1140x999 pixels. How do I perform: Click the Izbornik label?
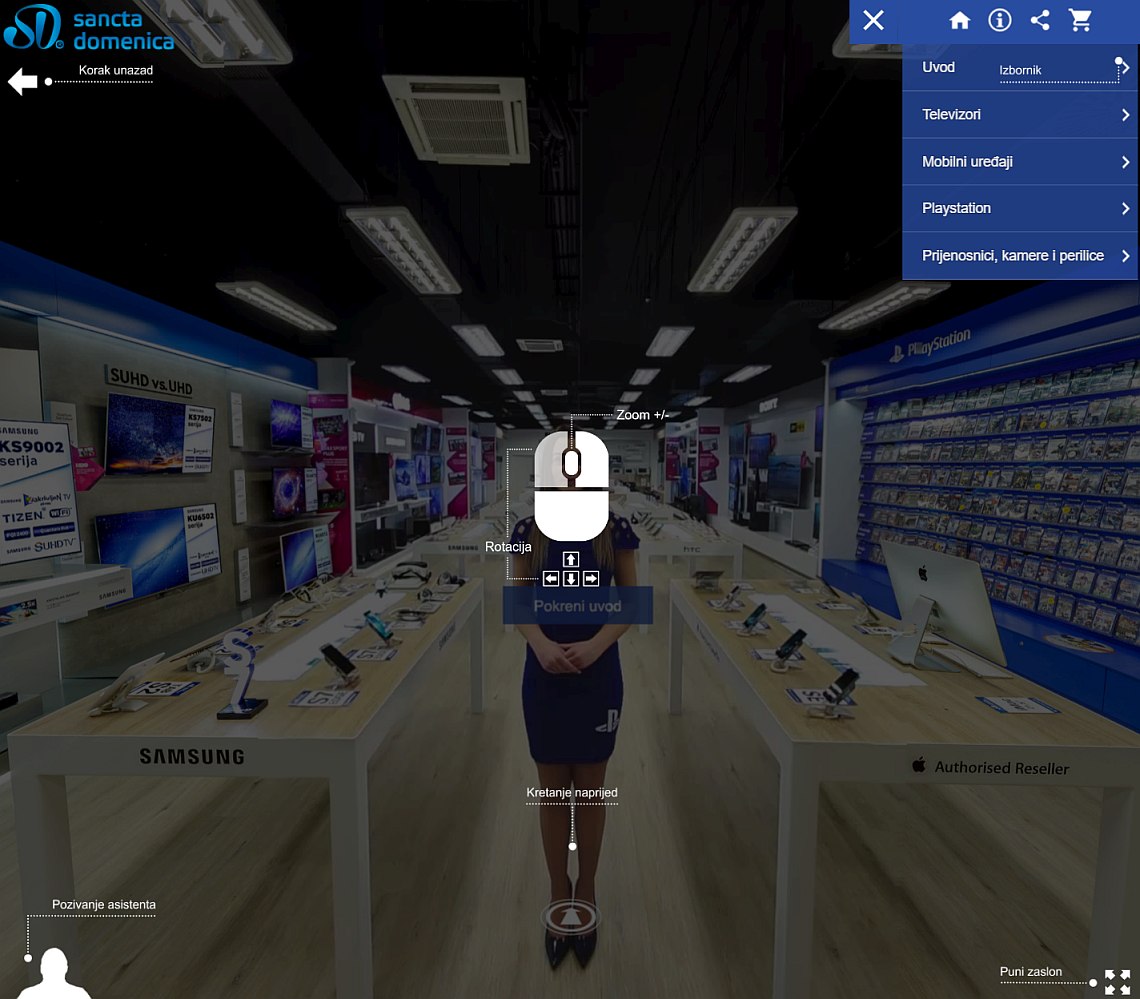point(1020,71)
